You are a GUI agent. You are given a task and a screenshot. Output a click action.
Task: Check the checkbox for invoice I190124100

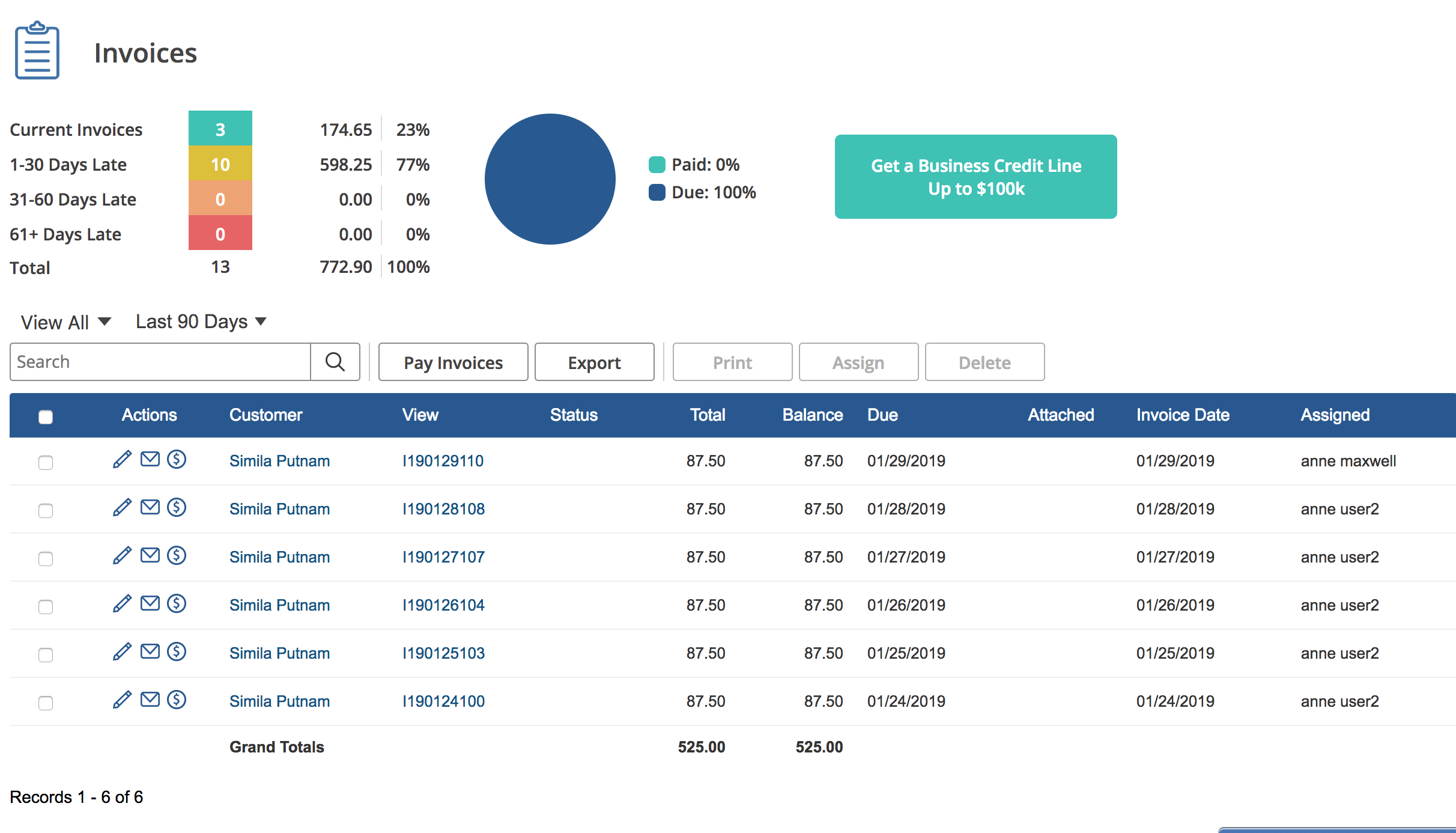(46, 703)
